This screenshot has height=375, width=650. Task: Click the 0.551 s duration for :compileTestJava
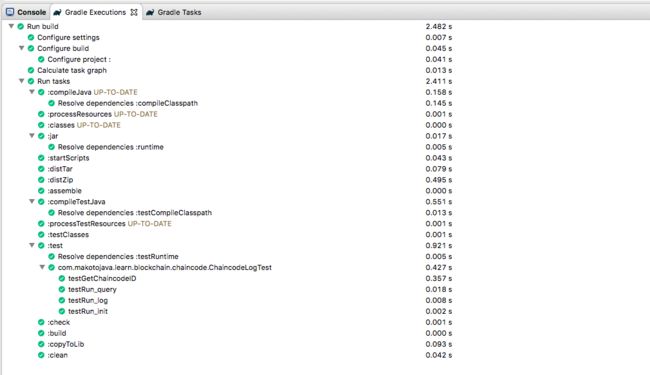[439, 202]
